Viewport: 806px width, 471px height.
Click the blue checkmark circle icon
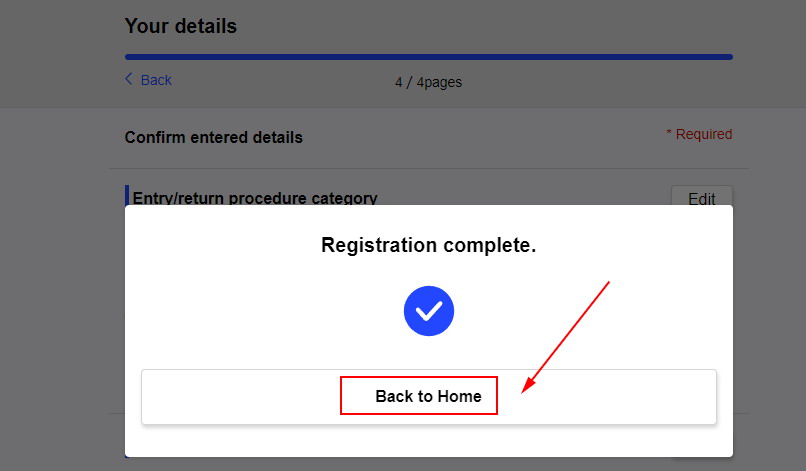[429, 311]
